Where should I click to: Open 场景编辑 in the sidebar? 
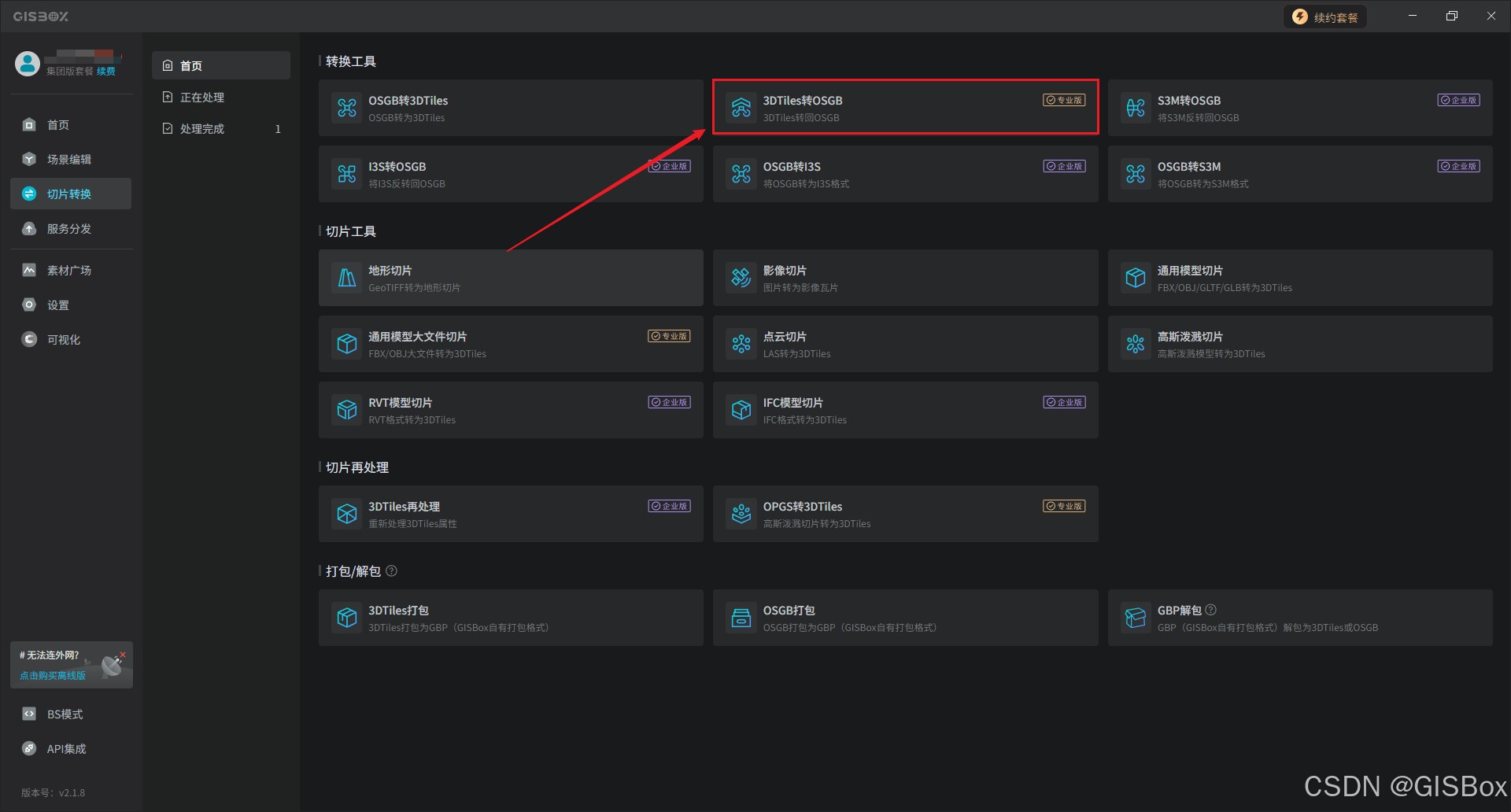(71, 160)
